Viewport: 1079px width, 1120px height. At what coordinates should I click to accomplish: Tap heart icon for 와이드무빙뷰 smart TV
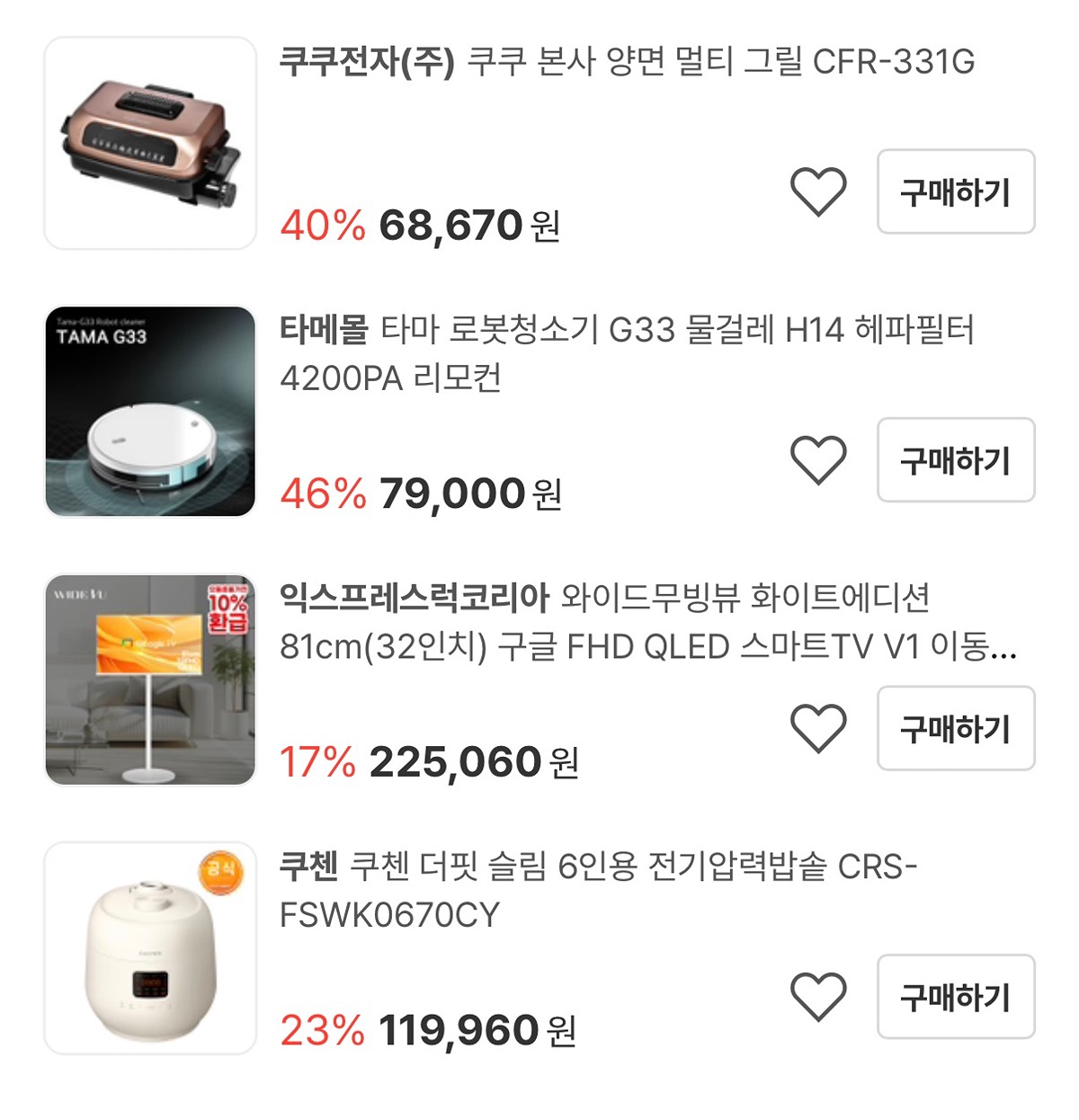point(818,728)
